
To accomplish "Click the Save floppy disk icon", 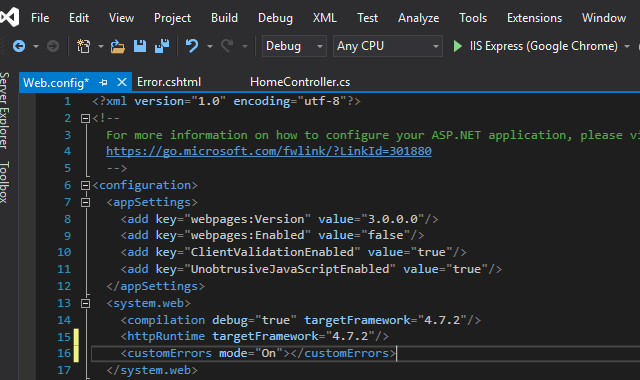I will point(140,46).
